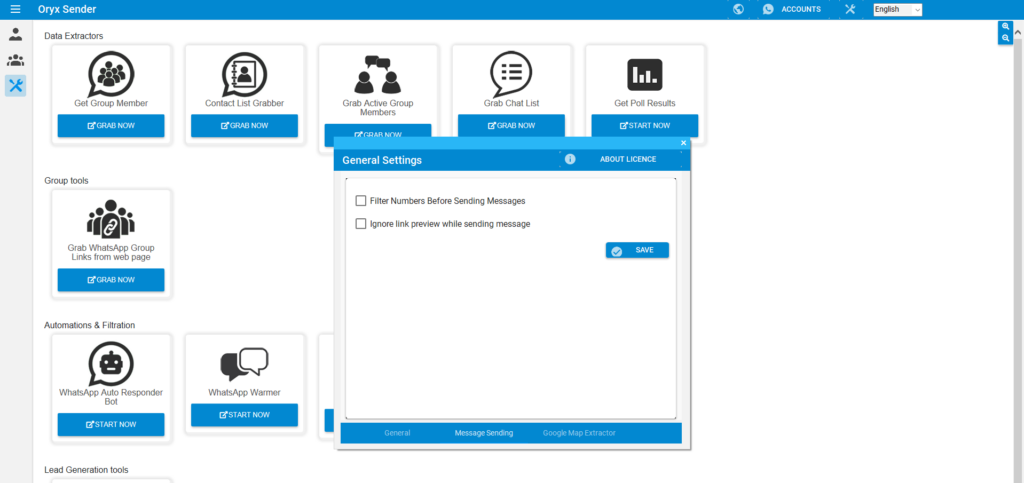Viewport: 1024px width, 483px height.
Task: Select the tools sidebar icon
Action: pyautogui.click(x=16, y=86)
